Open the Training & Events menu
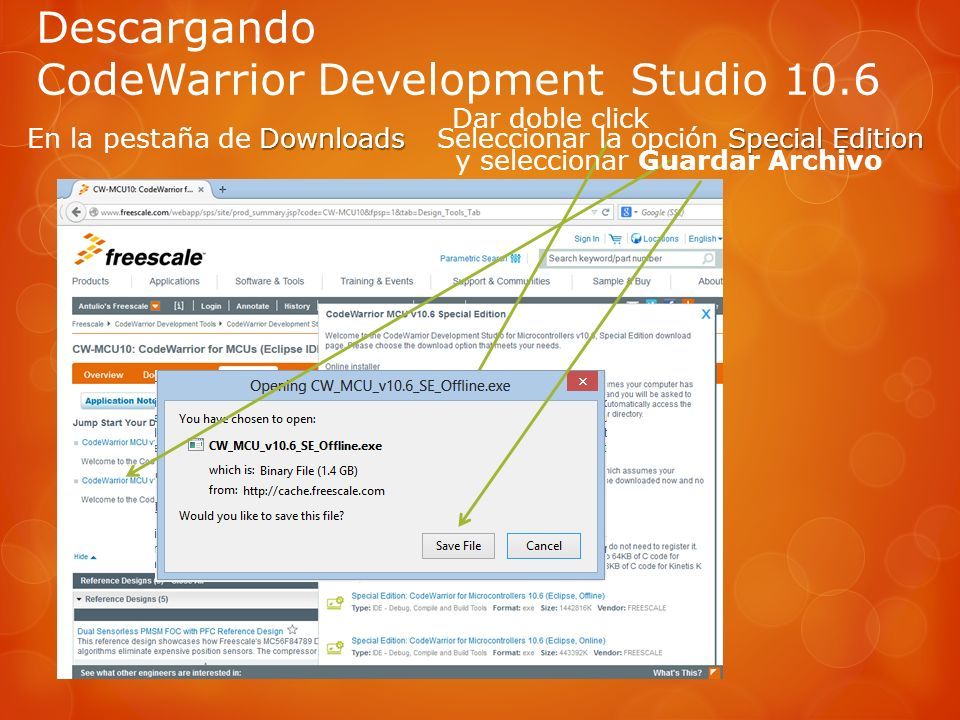The height and width of the screenshot is (720, 960). click(x=377, y=281)
